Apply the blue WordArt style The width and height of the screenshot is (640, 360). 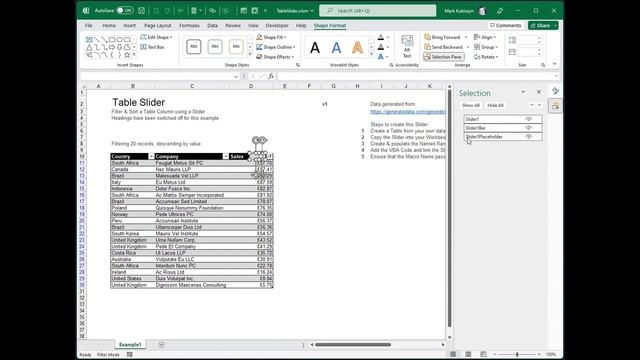point(336,48)
